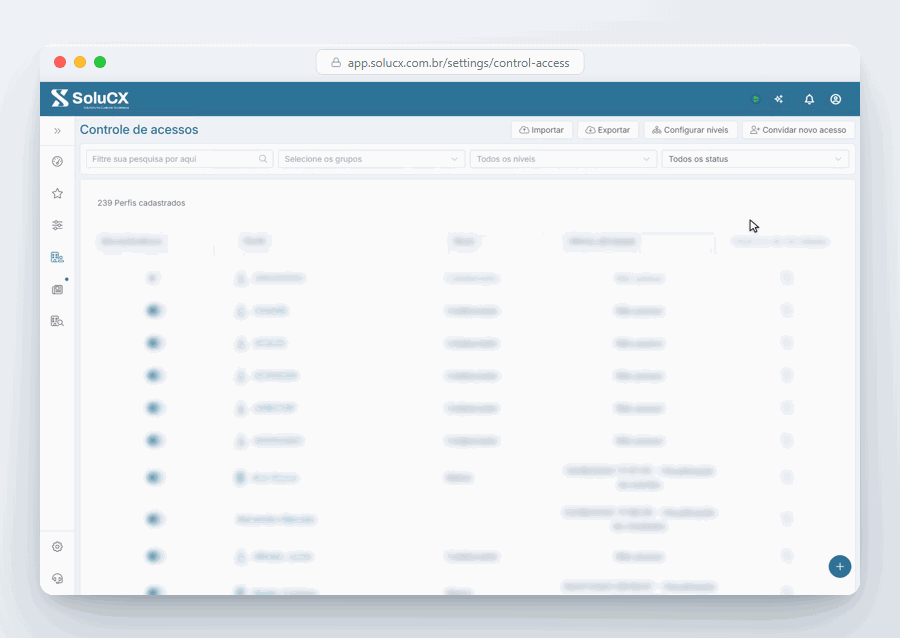Click the green status indicator in header
Viewport: 900px width, 638px height.
coord(755,99)
